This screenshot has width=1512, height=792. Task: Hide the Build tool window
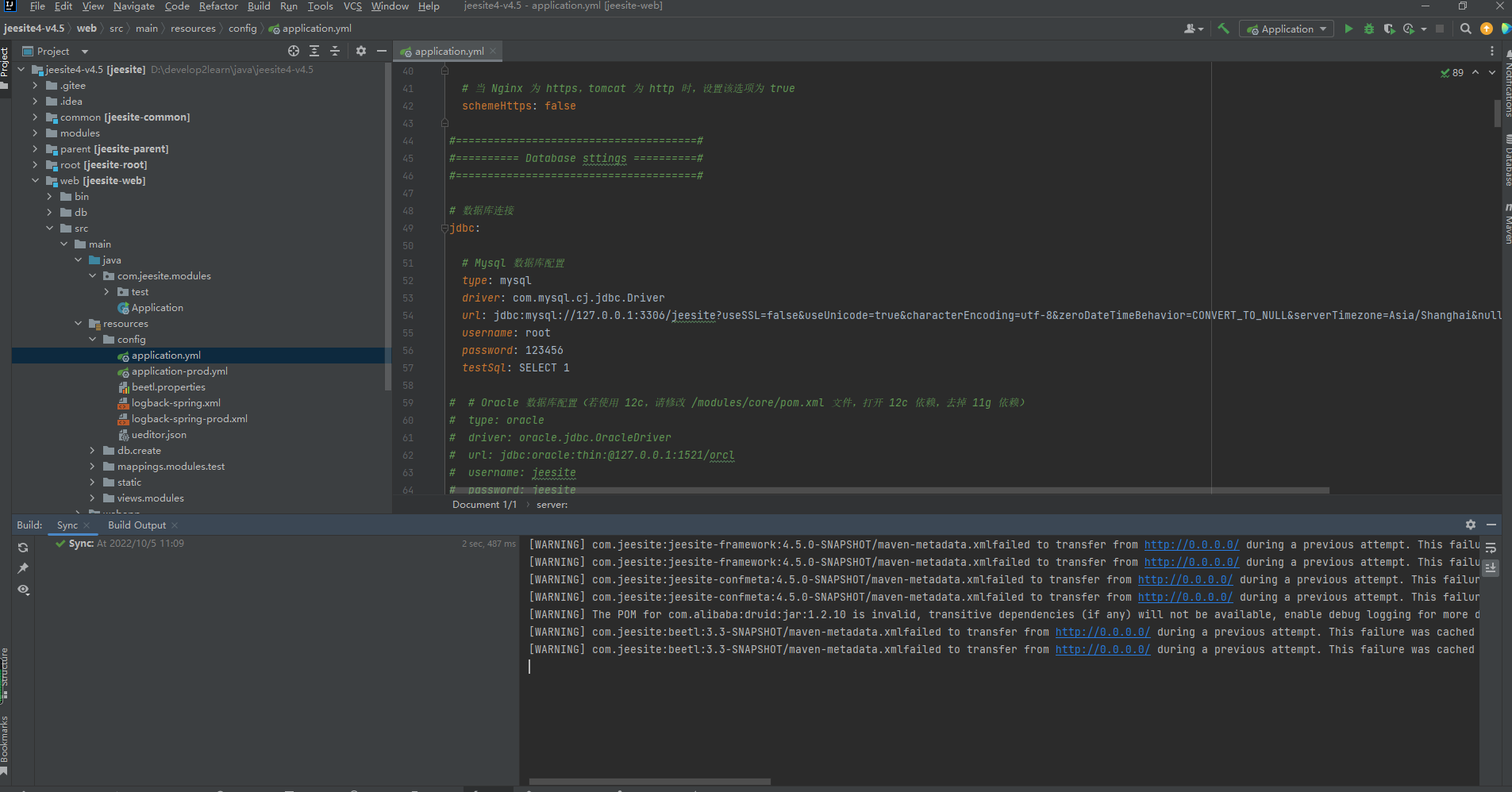1491,525
